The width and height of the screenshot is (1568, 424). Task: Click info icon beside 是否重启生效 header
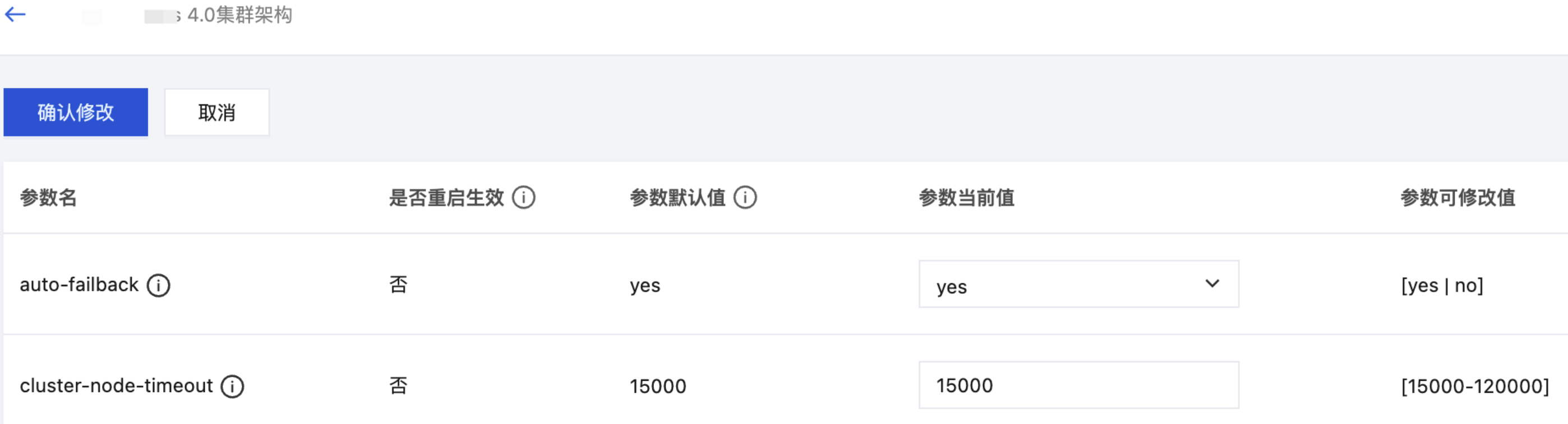click(523, 198)
